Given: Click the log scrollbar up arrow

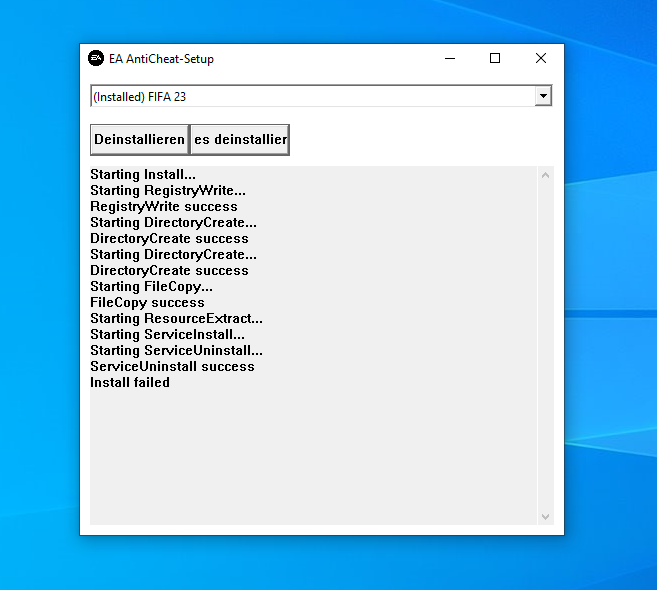Looking at the screenshot, I should (545, 175).
